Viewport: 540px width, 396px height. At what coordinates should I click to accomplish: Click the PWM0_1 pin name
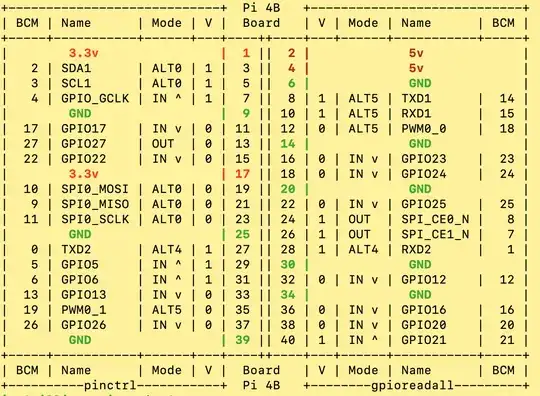tap(83, 310)
